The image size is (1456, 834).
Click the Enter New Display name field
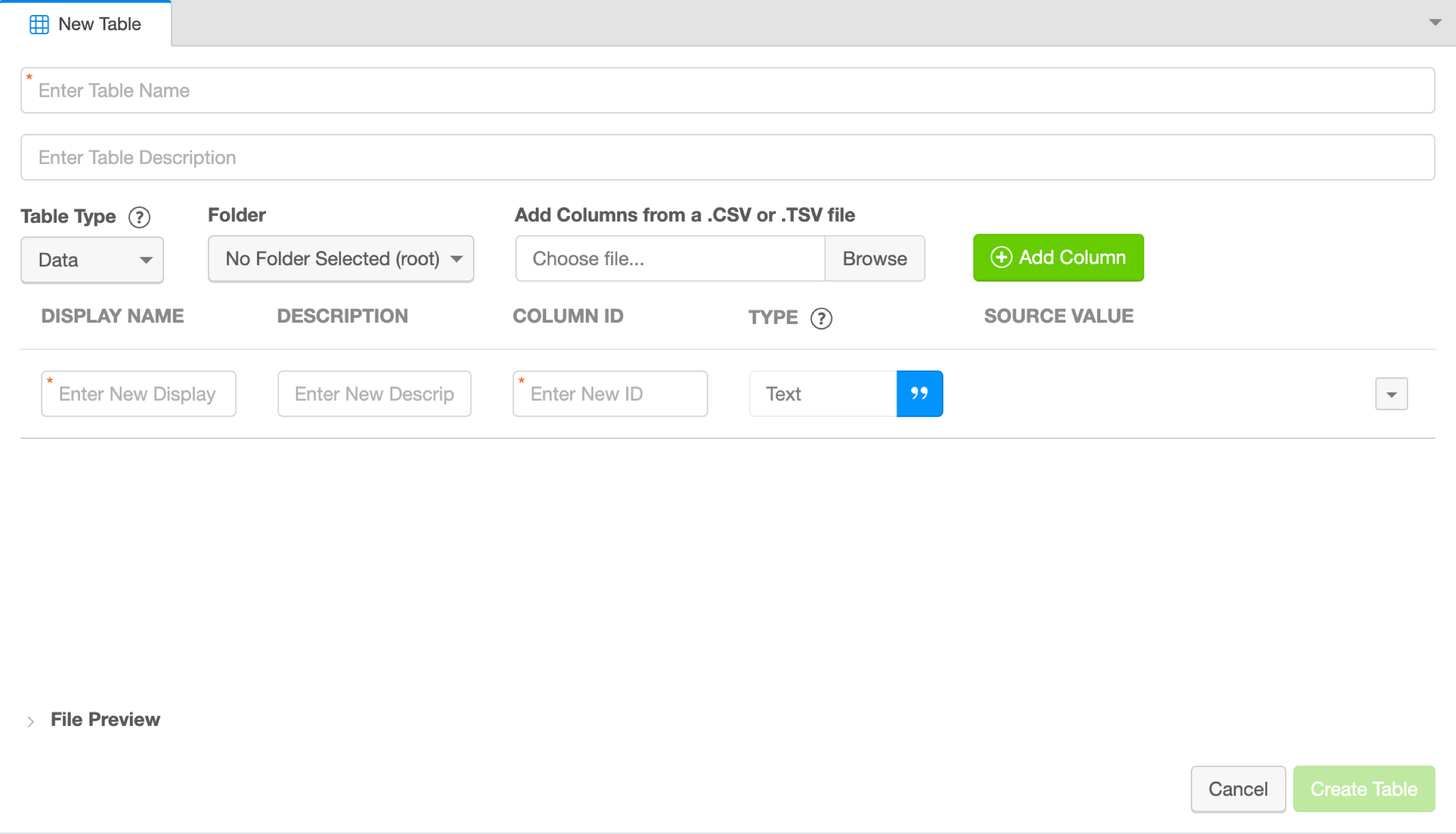[x=139, y=393]
